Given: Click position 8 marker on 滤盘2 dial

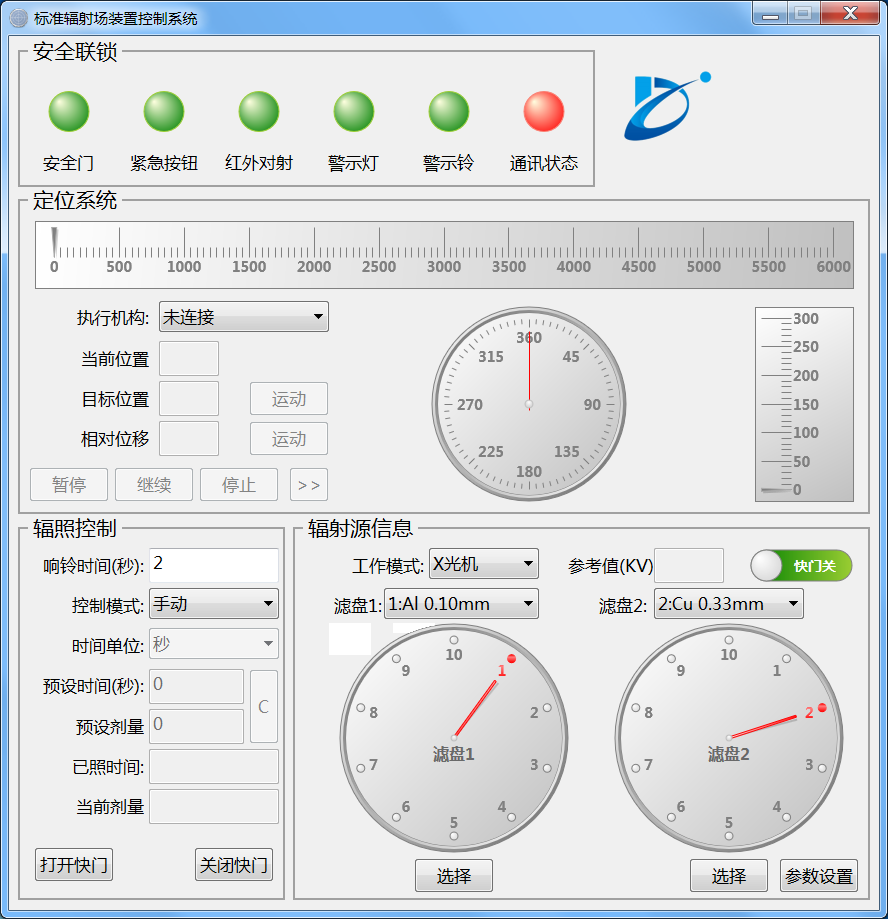Looking at the screenshot, I should 636,707.
